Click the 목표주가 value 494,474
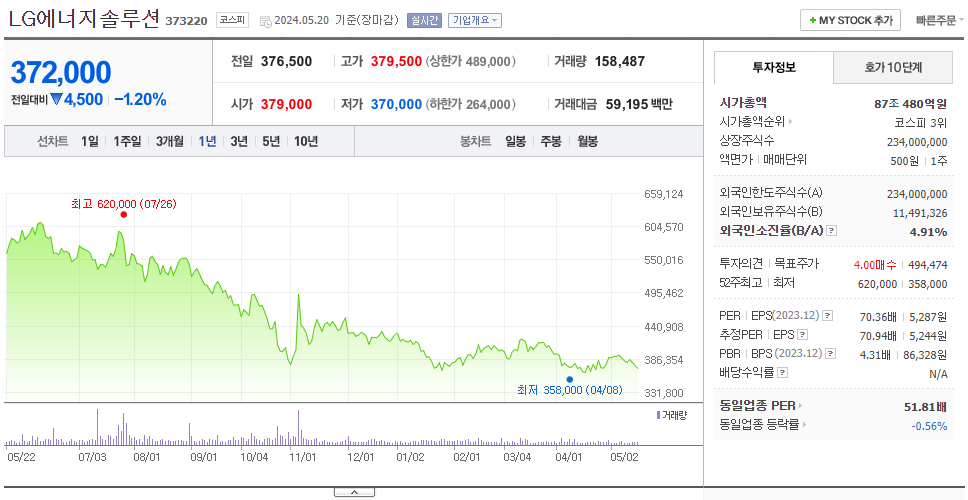Image resolution: width=968 pixels, height=500 pixels. click(x=927, y=265)
